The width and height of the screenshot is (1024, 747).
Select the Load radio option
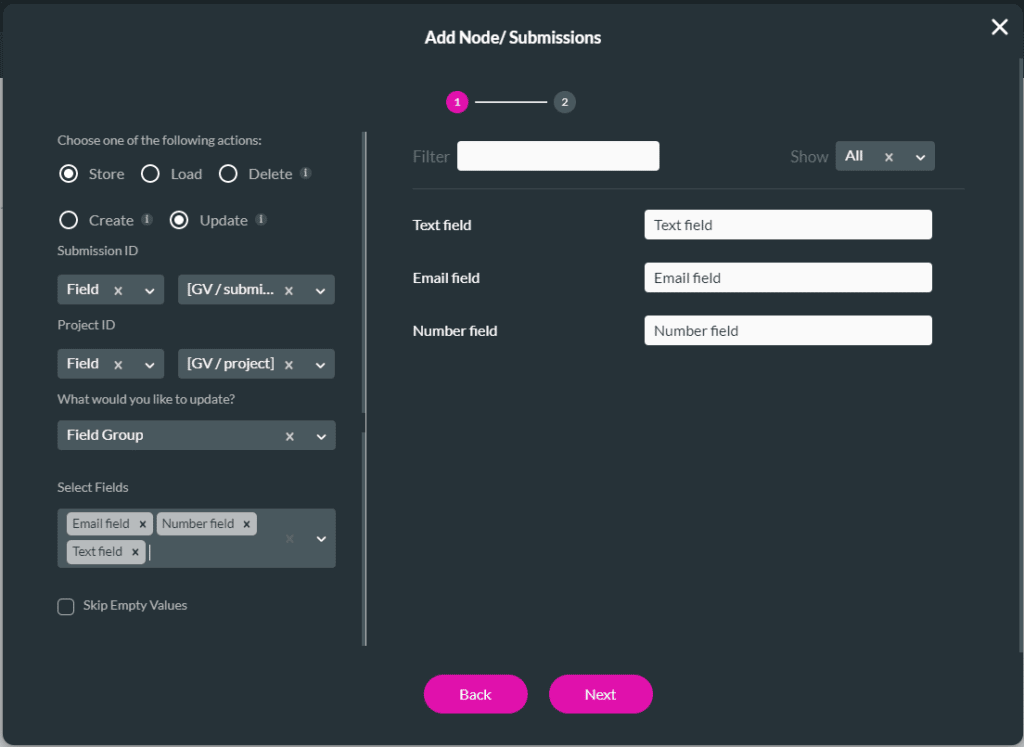151,174
